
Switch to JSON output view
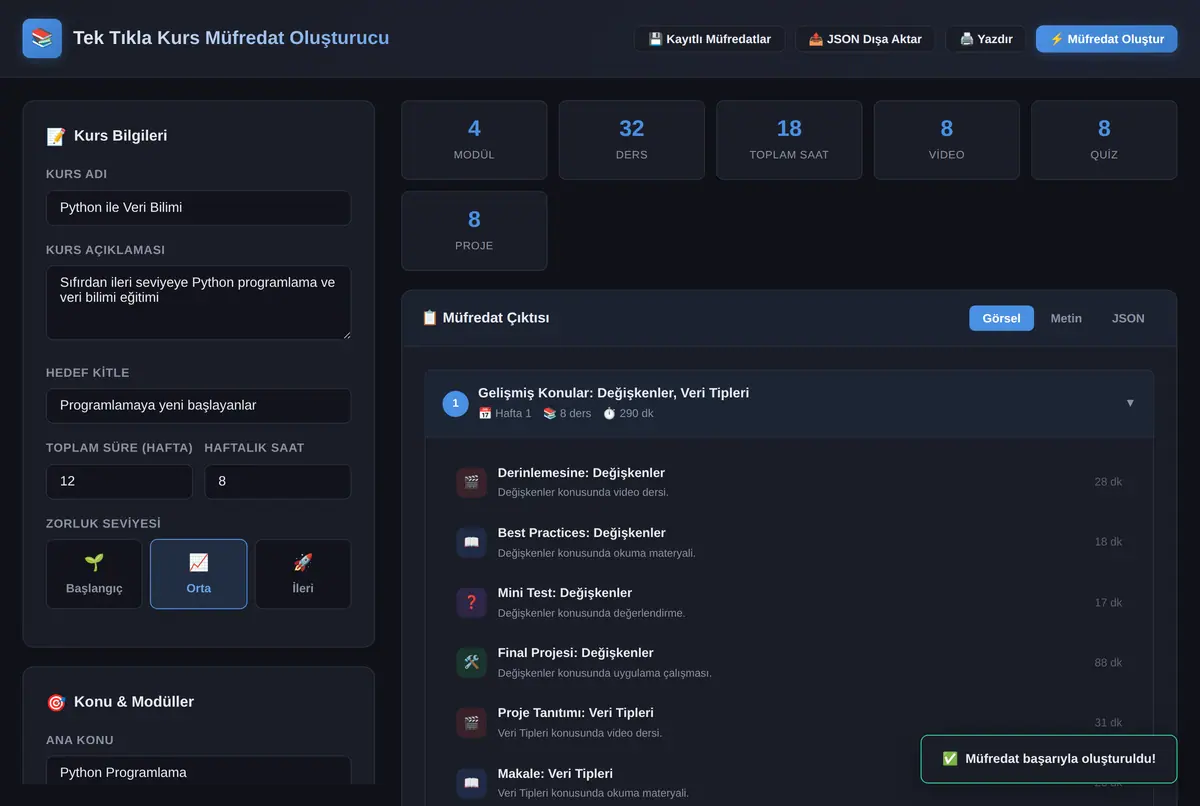[1128, 318]
